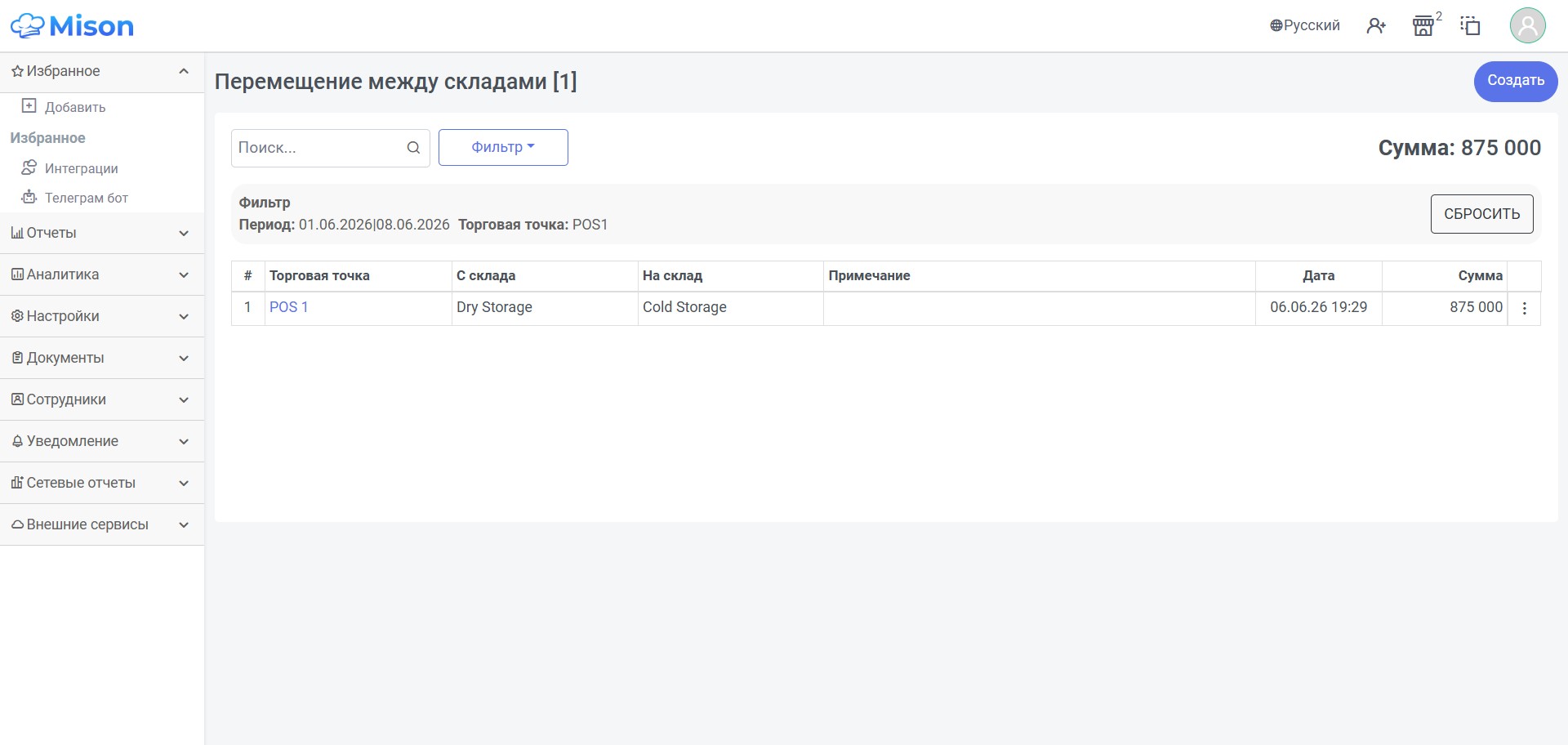Open the user avatar profile menu
This screenshot has width=1568, height=745.
[1527, 25]
